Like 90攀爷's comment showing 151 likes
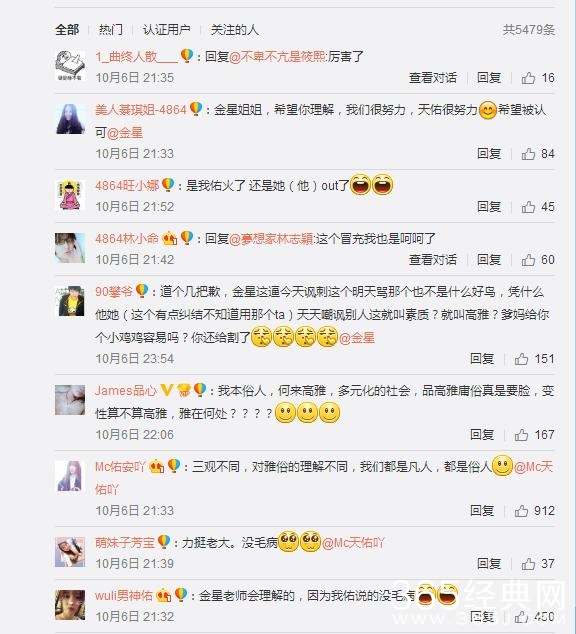Viewport: 576px width, 634px height. coord(521,359)
